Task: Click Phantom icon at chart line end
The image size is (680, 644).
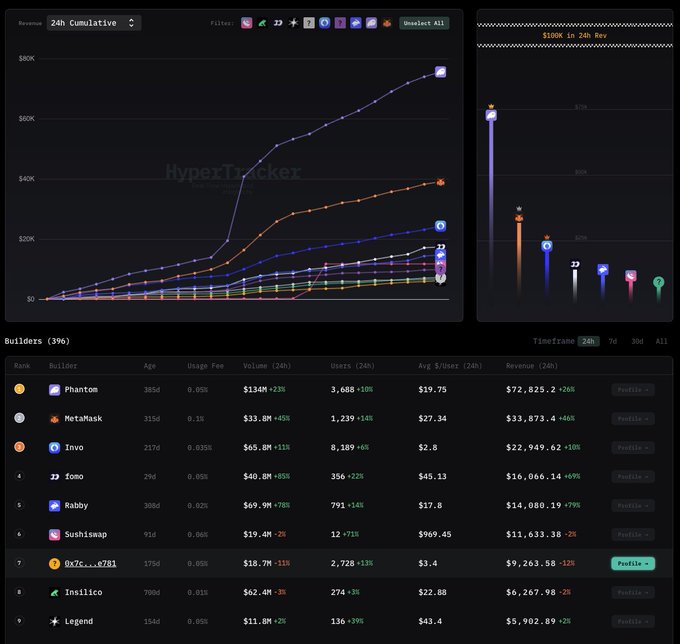Action: [x=441, y=72]
